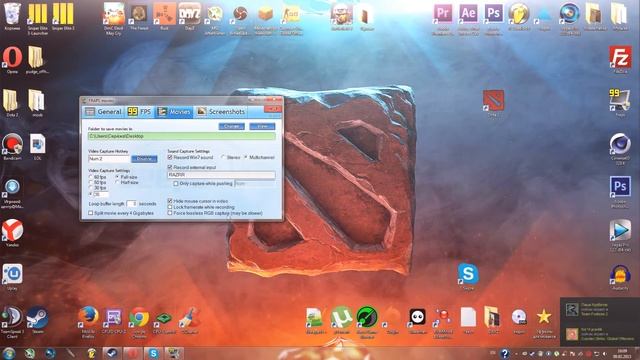640x360 pixels.
Task: Click the Windows Start button
Action: coord(9,353)
